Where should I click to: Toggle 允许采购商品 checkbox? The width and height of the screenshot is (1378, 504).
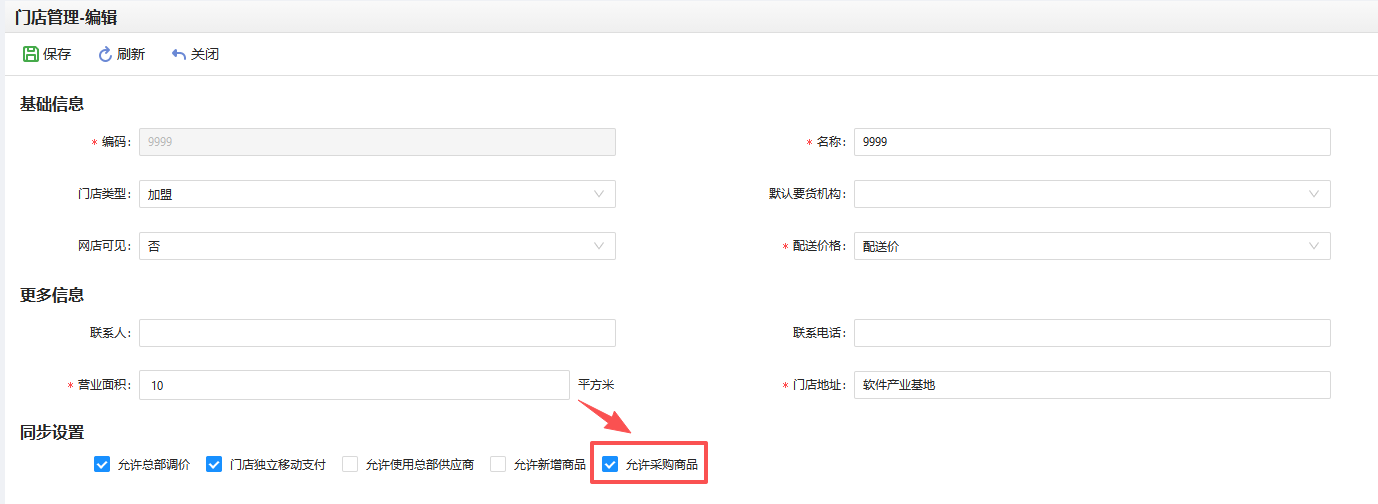pos(609,464)
